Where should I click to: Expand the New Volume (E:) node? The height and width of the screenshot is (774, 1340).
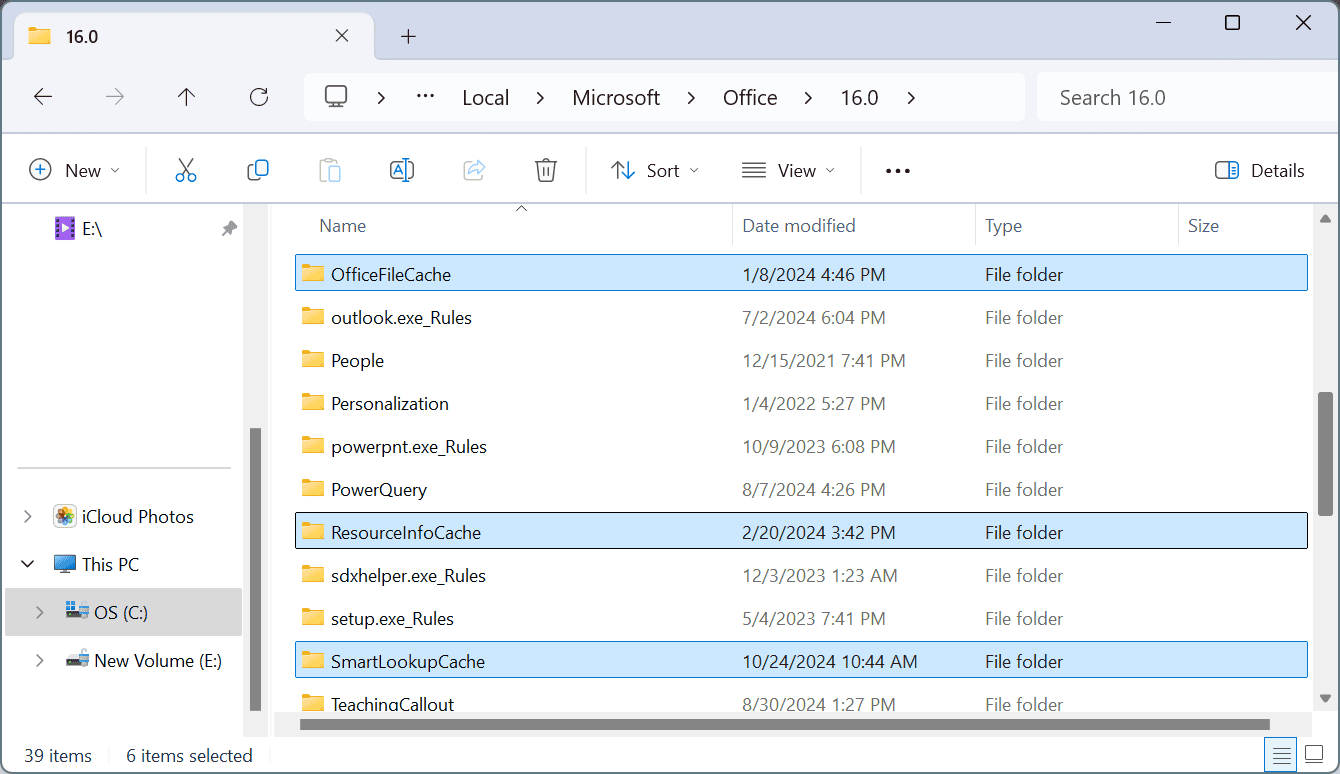coord(40,660)
